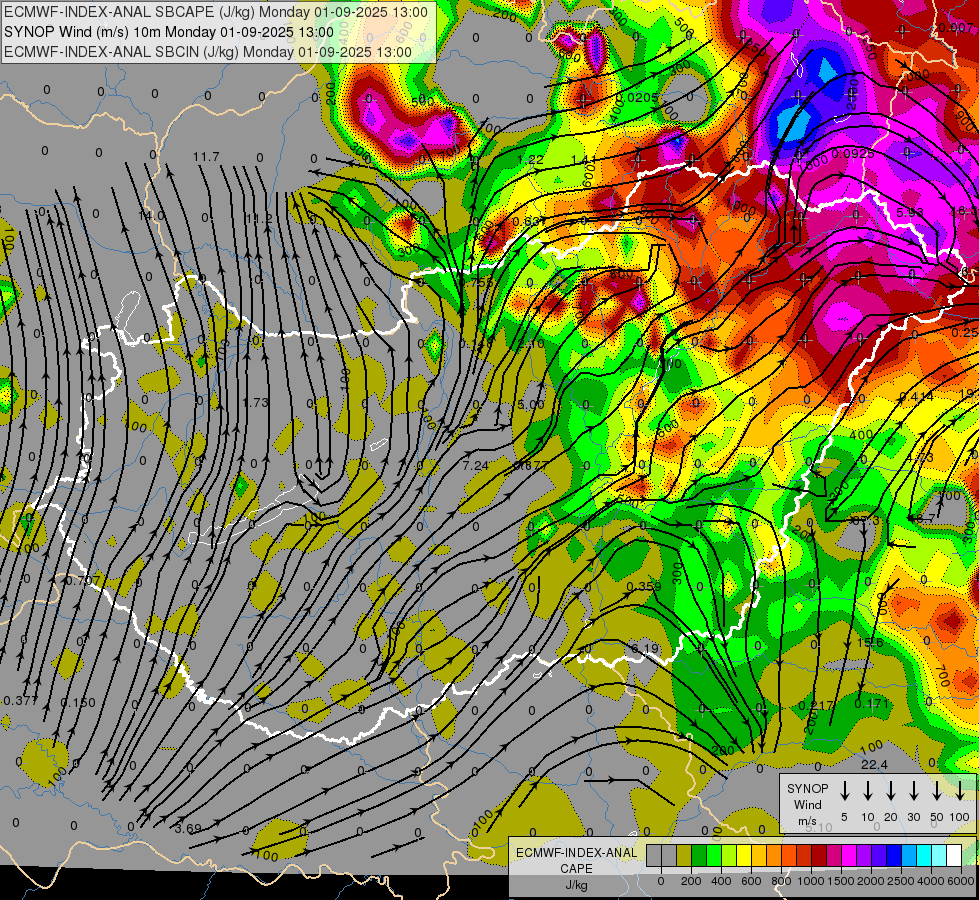
Task: Click the 5 m/s wind arrow in legend
Action: [844, 791]
